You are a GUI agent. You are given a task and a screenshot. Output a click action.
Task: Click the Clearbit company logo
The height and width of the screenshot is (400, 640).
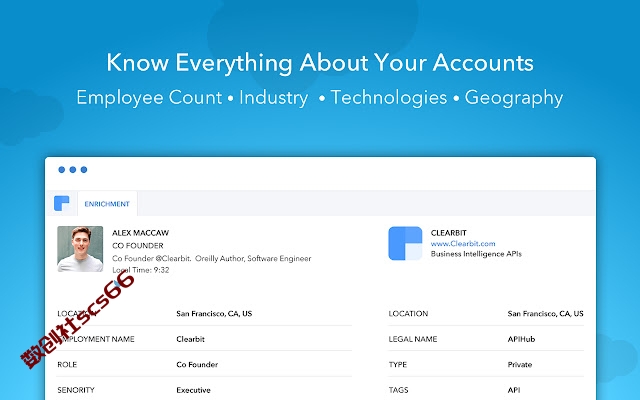(x=405, y=243)
